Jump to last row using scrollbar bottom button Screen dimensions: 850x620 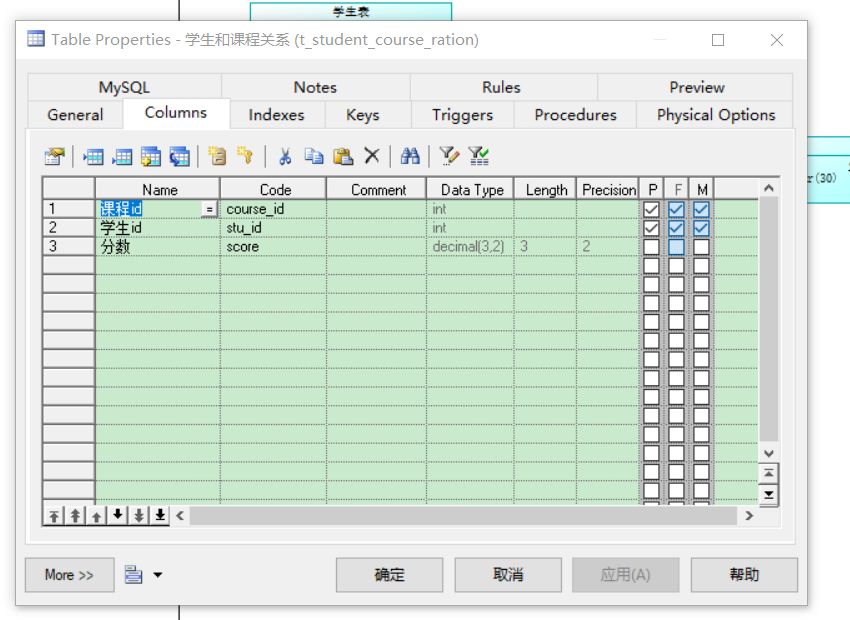(x=769, y=494)
